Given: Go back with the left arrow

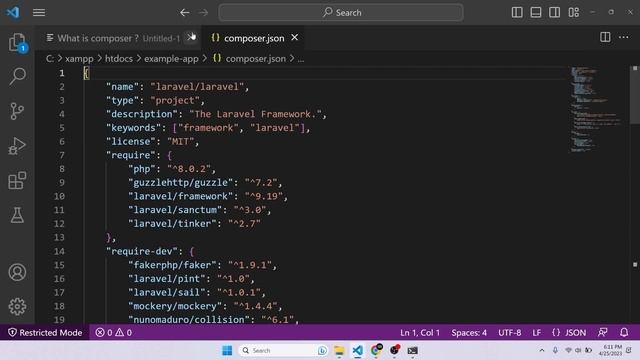Looking at the screenshot, I should tap(184, 13).
